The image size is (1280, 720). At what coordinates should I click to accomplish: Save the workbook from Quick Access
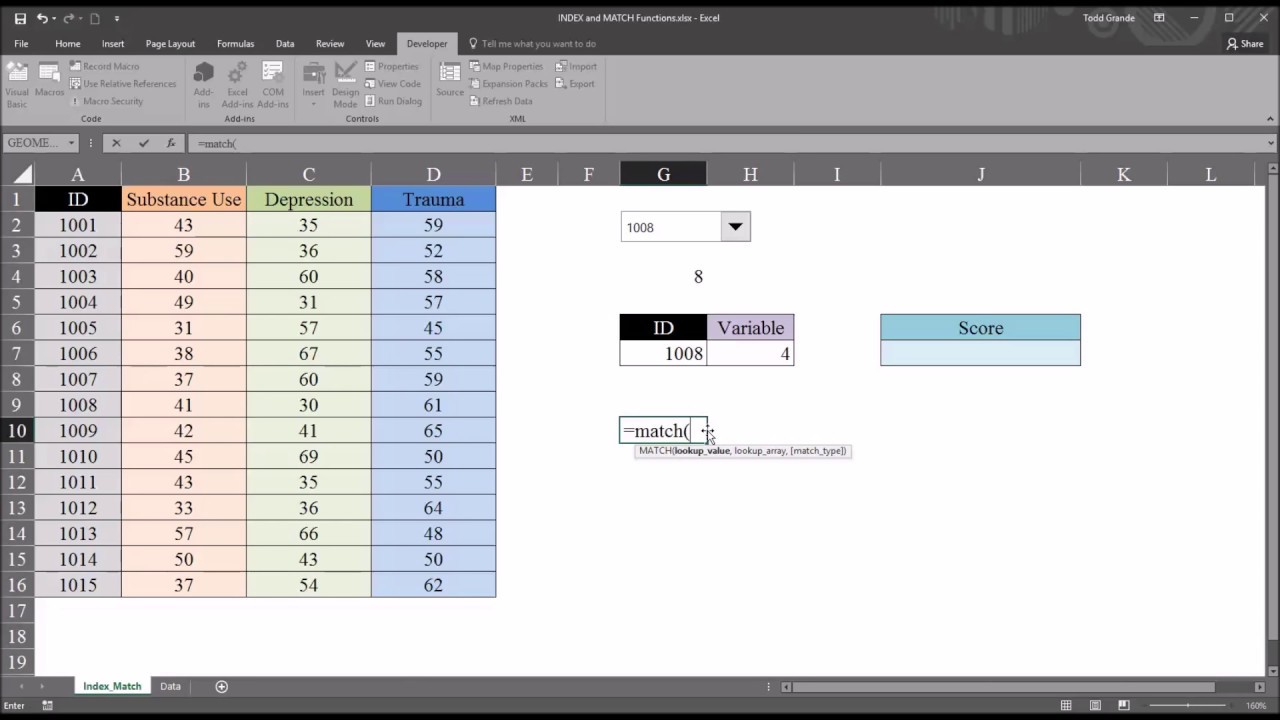(x=20, y=18)
